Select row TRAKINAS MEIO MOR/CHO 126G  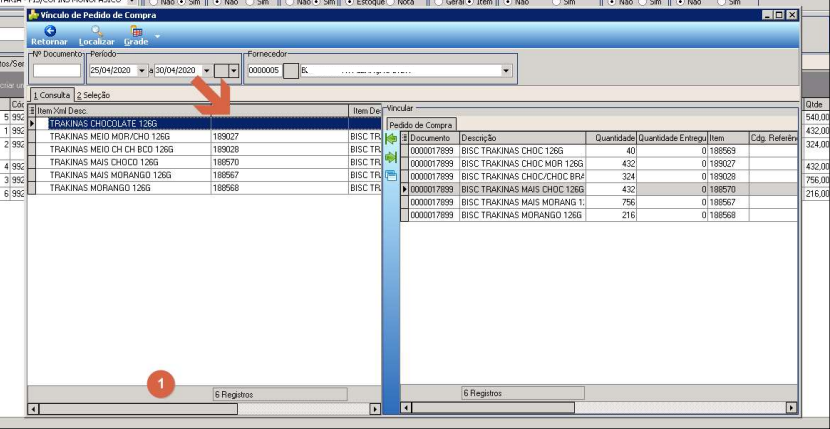pos(204,137)
